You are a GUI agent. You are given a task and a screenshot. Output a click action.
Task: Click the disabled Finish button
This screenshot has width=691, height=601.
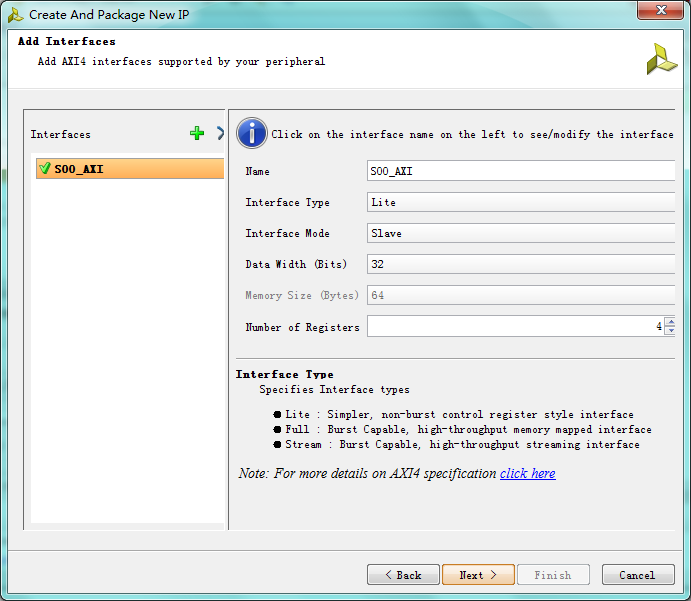(553, 575)
